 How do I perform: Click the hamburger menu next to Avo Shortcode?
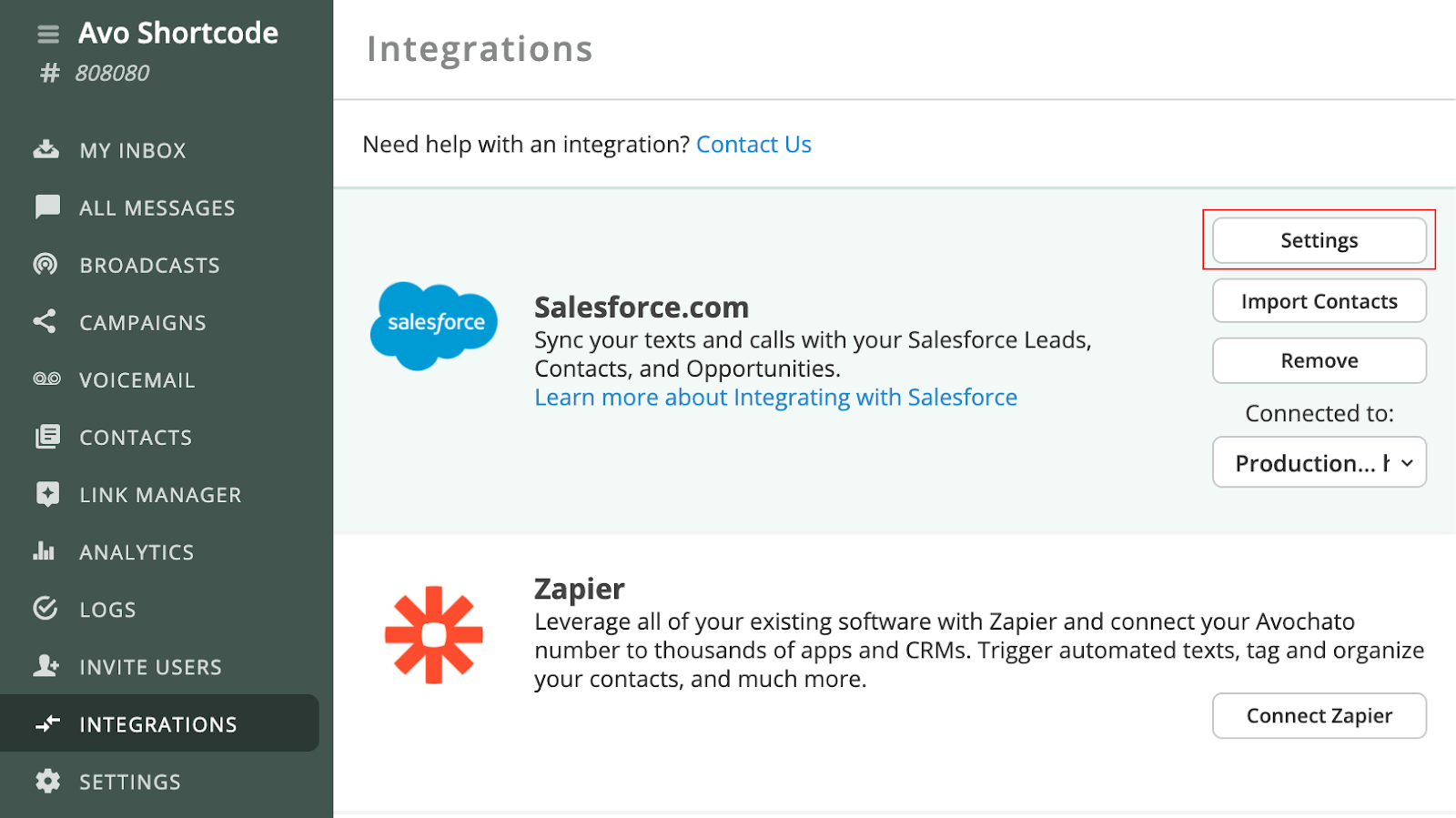click(46, 33)
